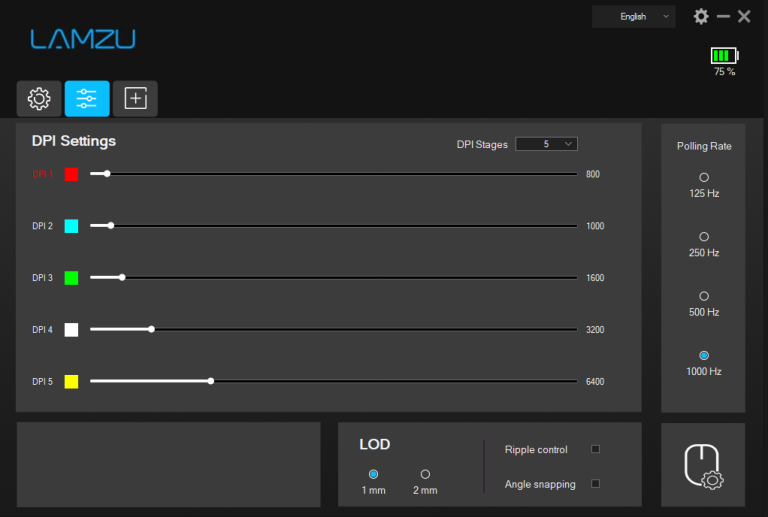Enable the Ripple control checkbox
Viewport: 768px width, 517px height.
click(595, 449)
